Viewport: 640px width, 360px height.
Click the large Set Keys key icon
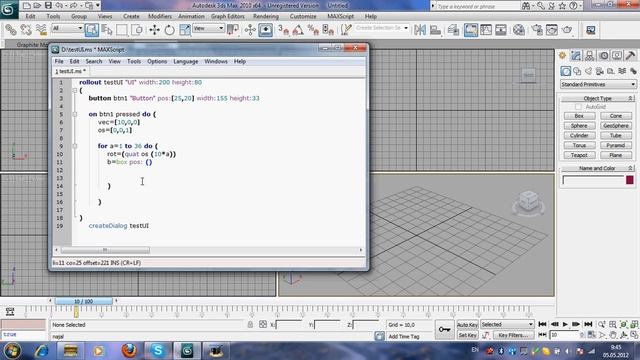click(x=444, y=329)
